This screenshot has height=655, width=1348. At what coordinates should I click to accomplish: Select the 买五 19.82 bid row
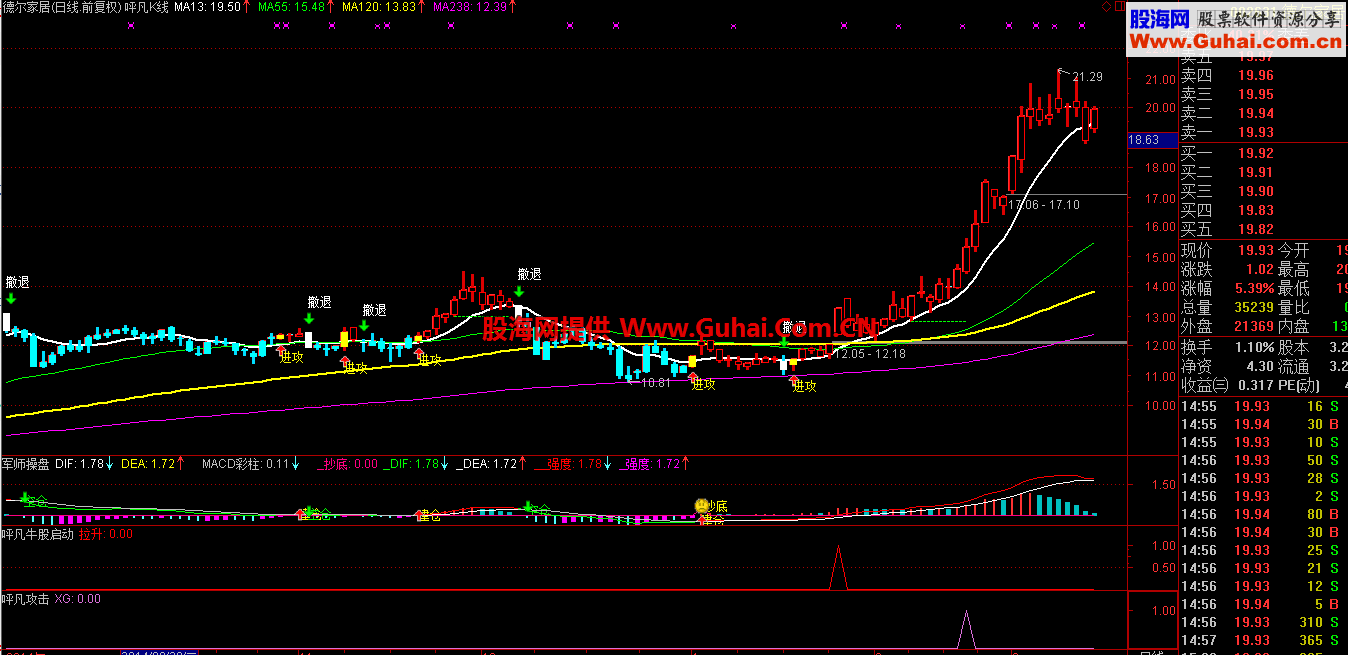coord(1263,229)
